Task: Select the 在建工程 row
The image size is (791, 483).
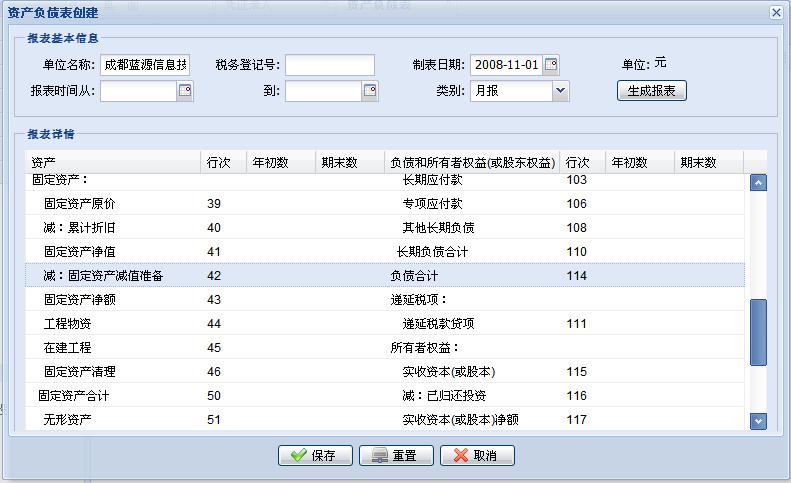Action: [x=385, y=347]
